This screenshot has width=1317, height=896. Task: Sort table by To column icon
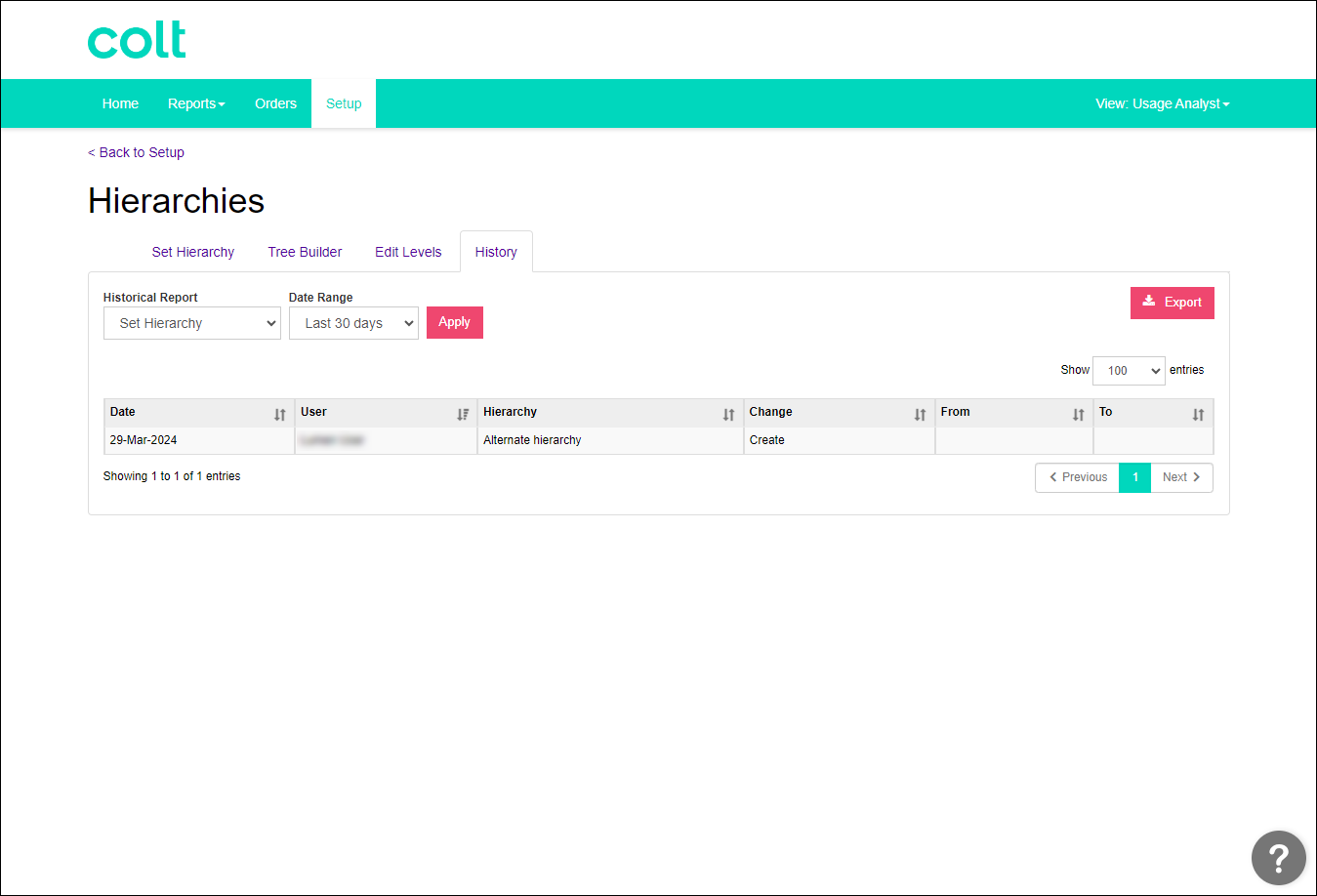pos(1198,414)
